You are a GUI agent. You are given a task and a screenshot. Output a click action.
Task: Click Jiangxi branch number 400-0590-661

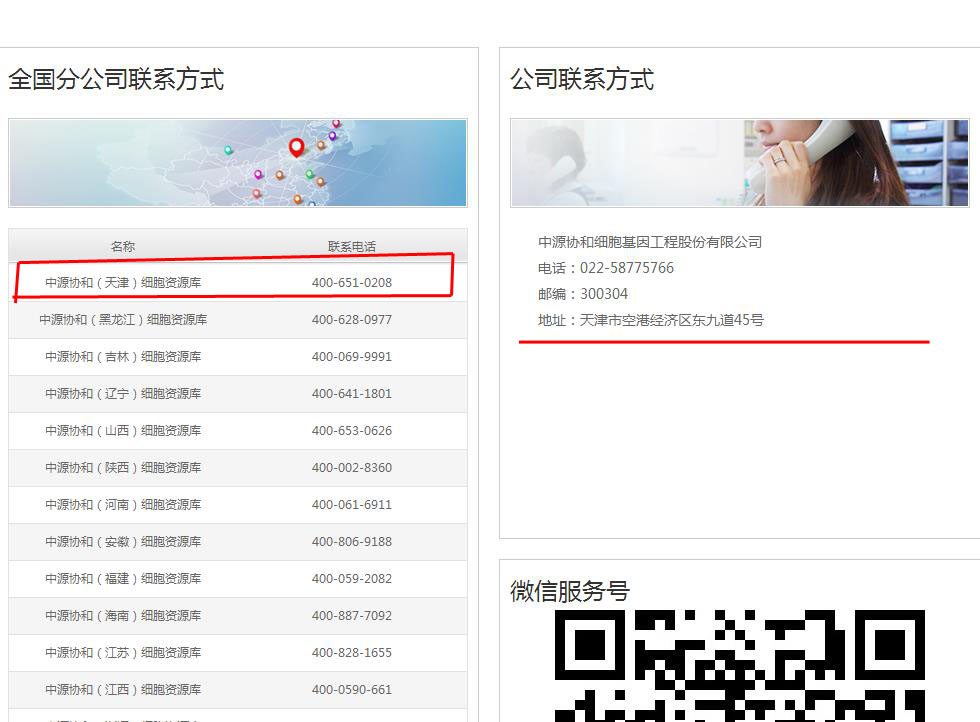click(352, 689)
